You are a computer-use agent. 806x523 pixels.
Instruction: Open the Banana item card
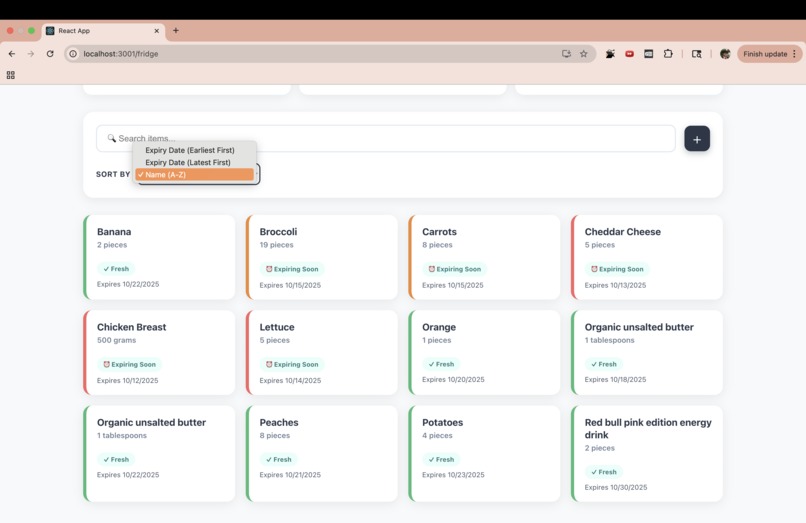pyautogui.click(x=159, y=257)
